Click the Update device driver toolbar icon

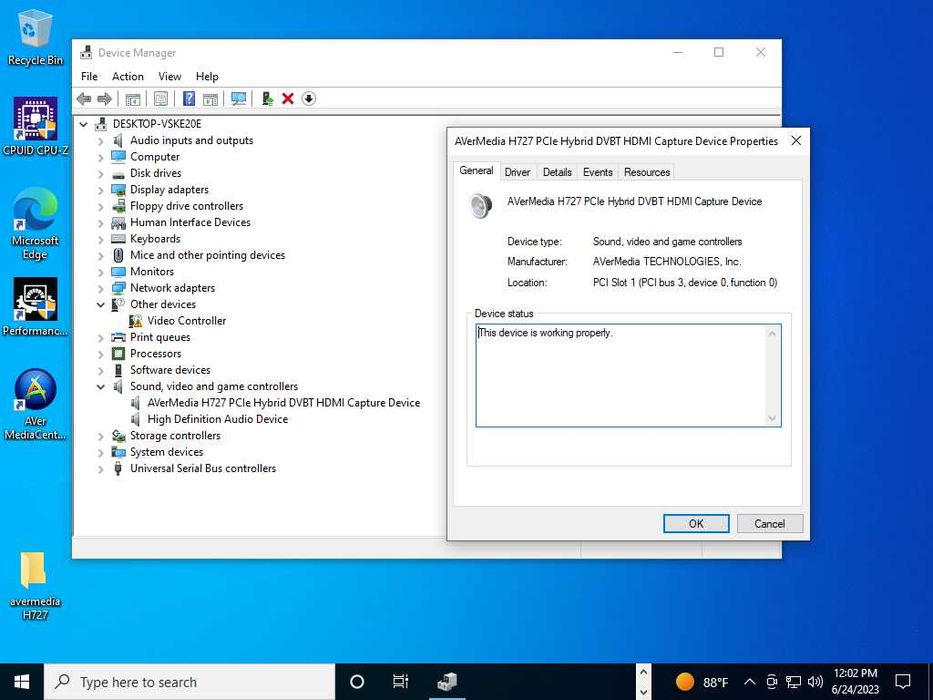(x=267, y=98)
